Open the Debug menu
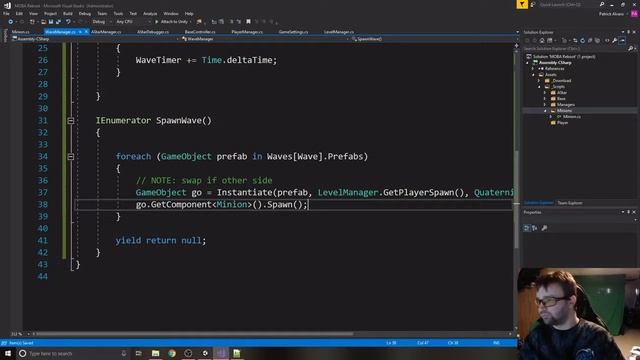Viewport: 640px width, 360px height. point(84,13)
